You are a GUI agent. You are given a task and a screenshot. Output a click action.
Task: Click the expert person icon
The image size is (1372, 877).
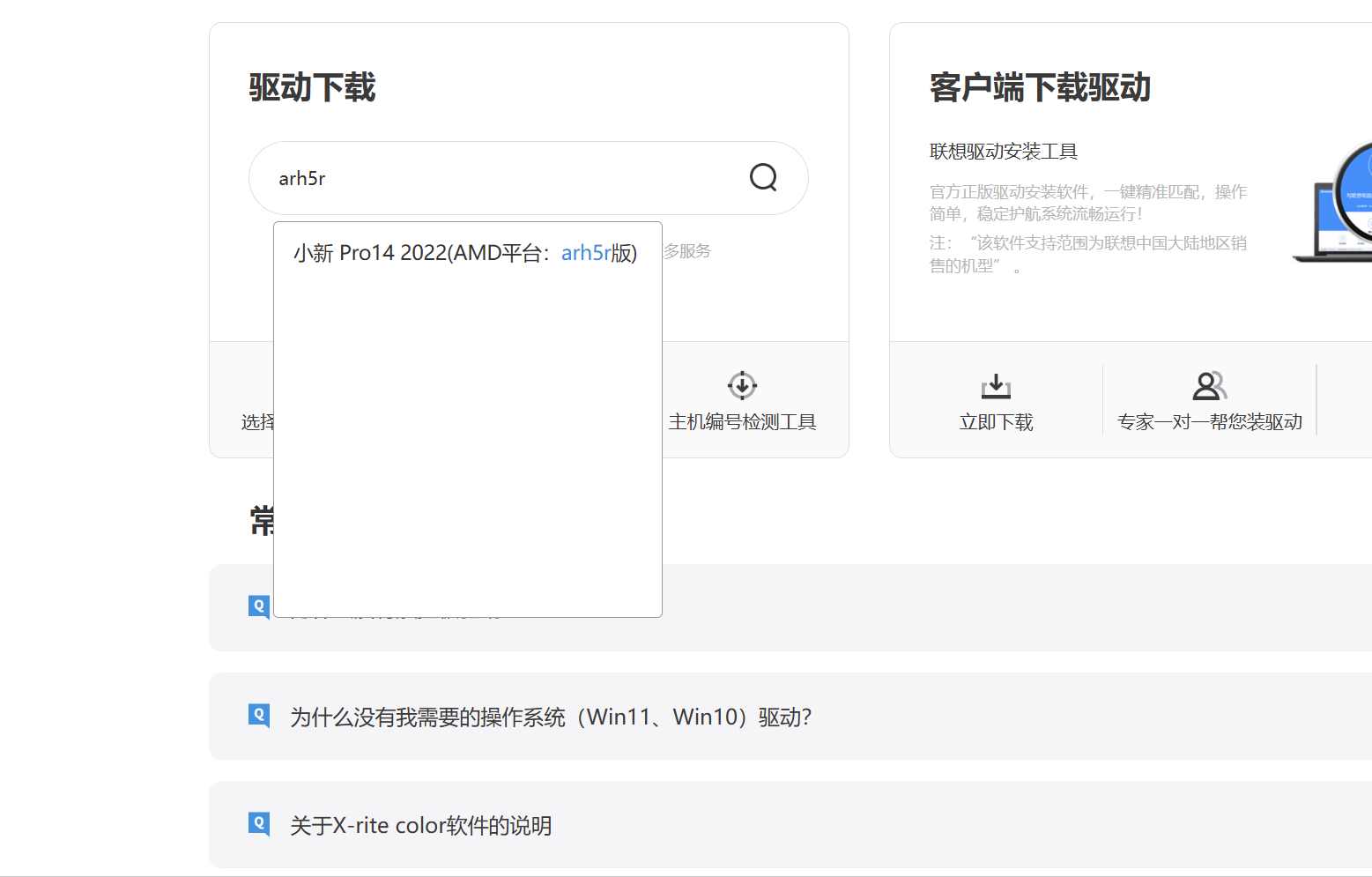click(1208, 385)
